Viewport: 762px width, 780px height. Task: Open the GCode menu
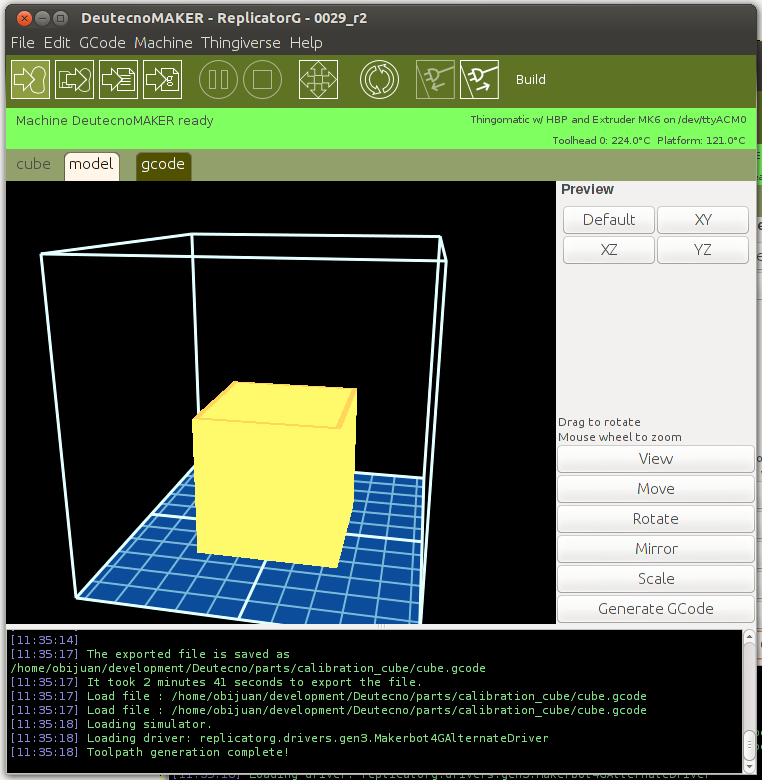click(102, 43)
